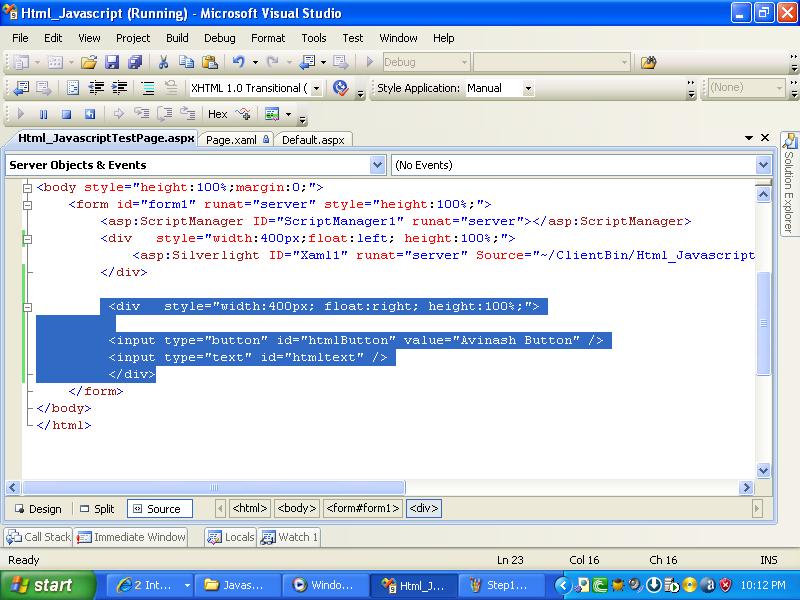Click the Windows Start button

pyautogui.click(x=48, y=585)
